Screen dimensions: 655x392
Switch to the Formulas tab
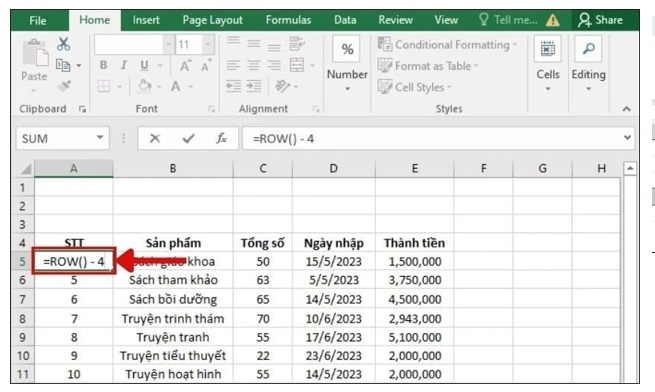[288, 20]
